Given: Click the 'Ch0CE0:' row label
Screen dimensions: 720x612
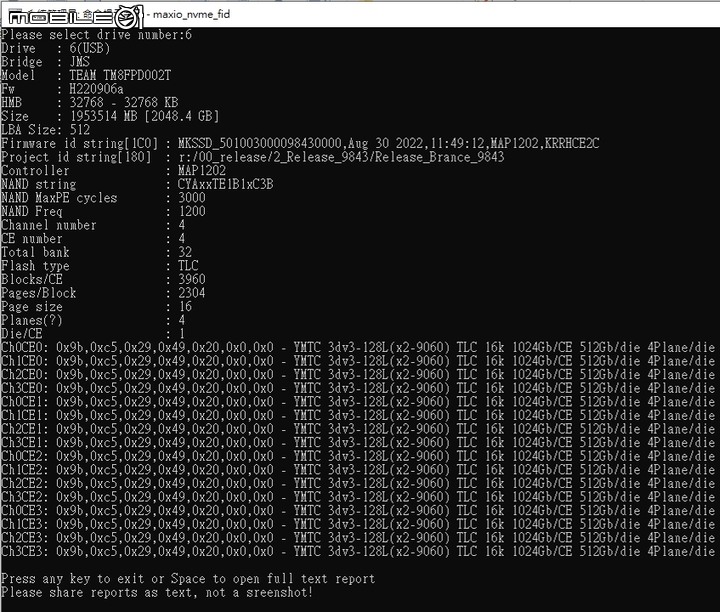Looking at the screenshot, I should coord(25,348).
